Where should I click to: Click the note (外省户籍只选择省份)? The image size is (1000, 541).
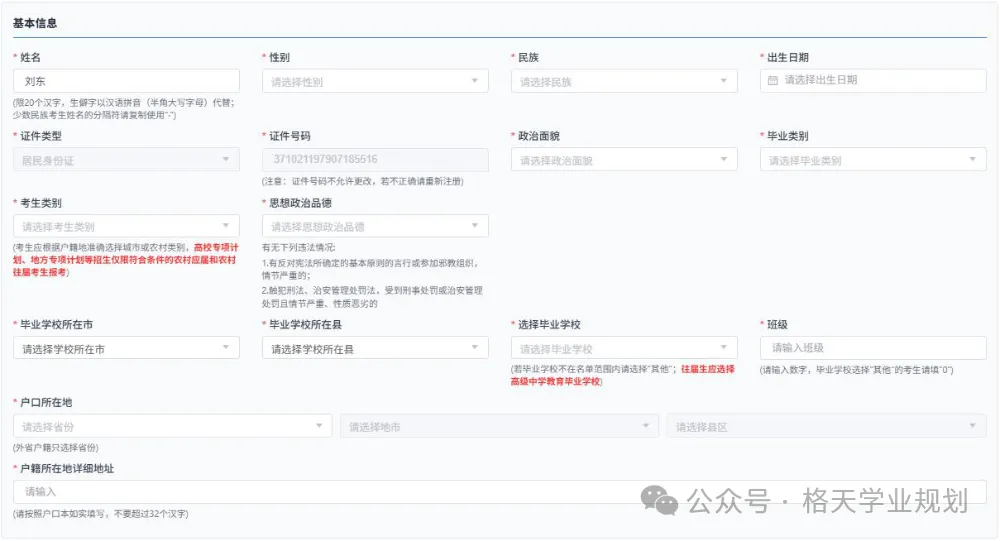[56, 448]
